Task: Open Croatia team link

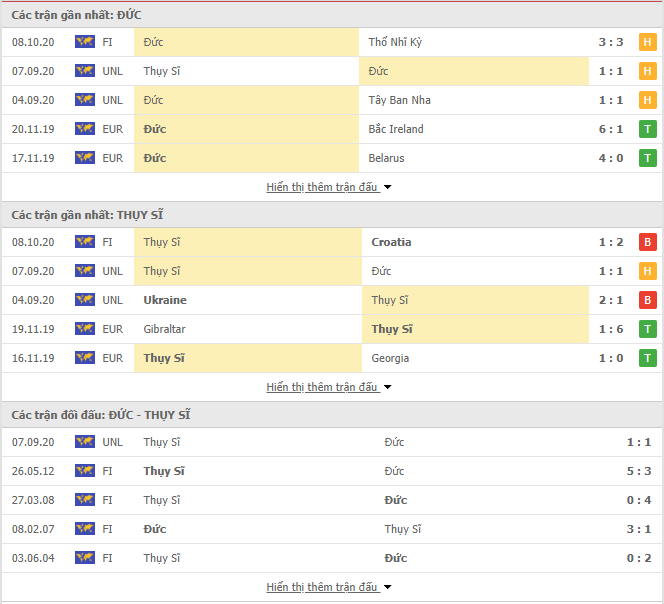Action: 391,242
